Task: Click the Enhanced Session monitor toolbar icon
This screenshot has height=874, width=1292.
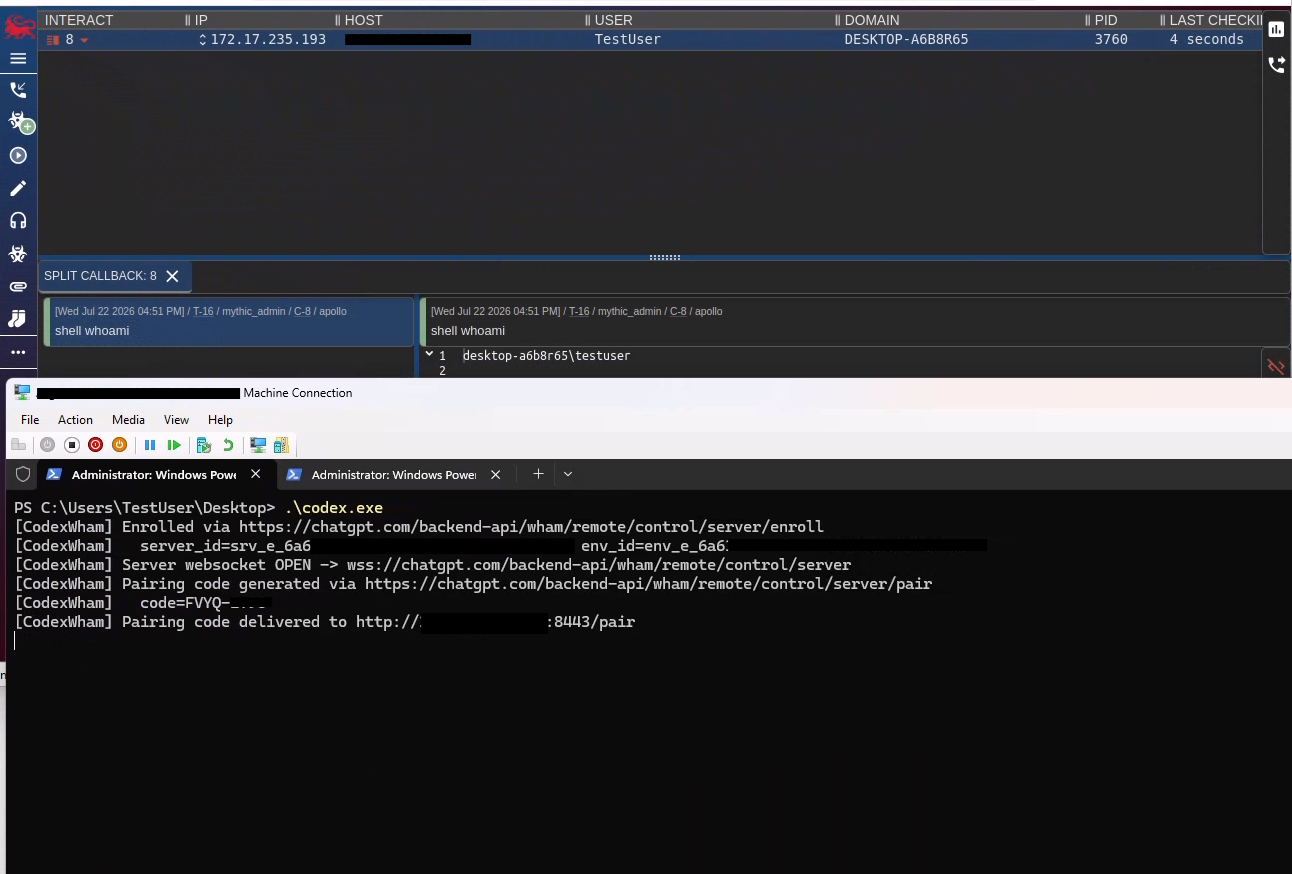Action: 258,445
